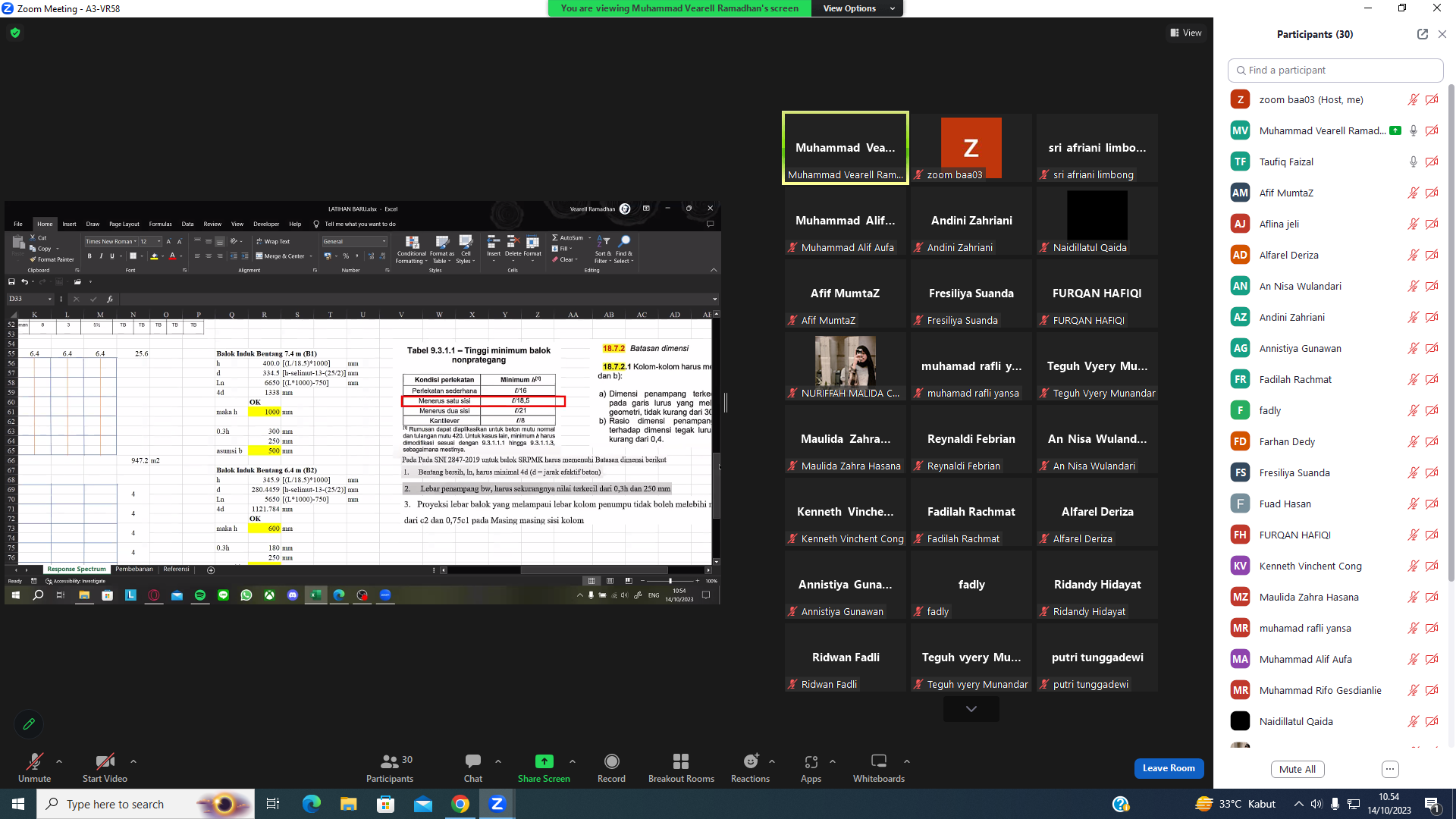Close the Participants panel

click(1442, 34)
